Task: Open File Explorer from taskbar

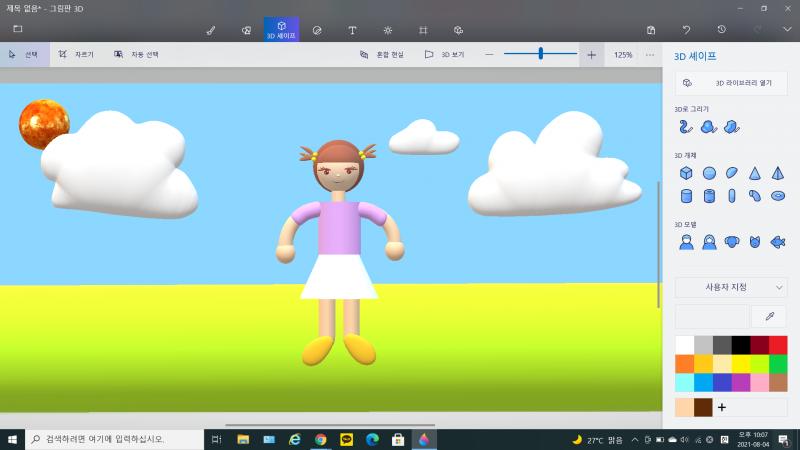Action: coord(243,439)
